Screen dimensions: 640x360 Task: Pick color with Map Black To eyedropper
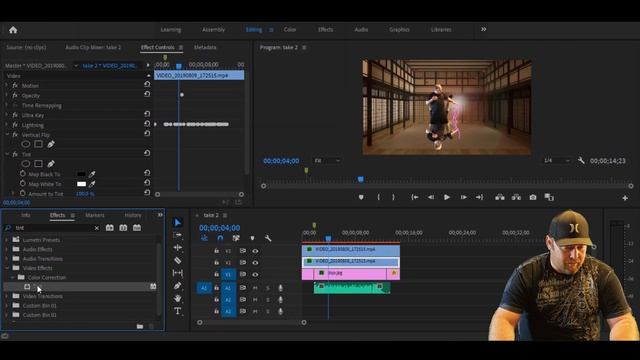pos(92,174)
